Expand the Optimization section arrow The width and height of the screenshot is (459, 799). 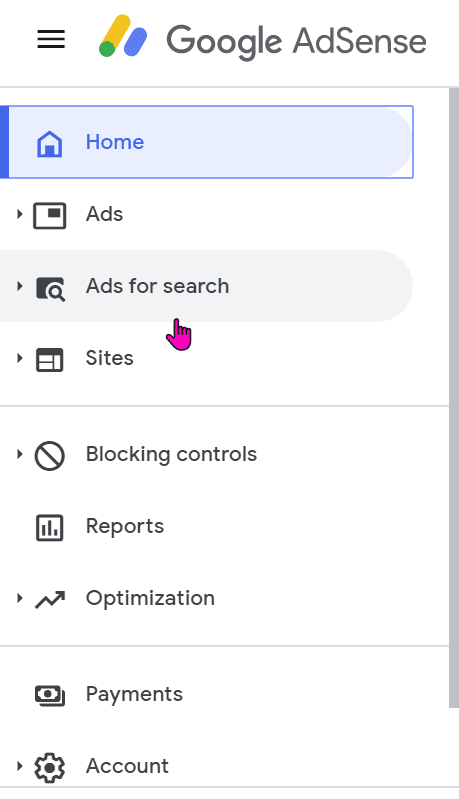tap(19, 598)
